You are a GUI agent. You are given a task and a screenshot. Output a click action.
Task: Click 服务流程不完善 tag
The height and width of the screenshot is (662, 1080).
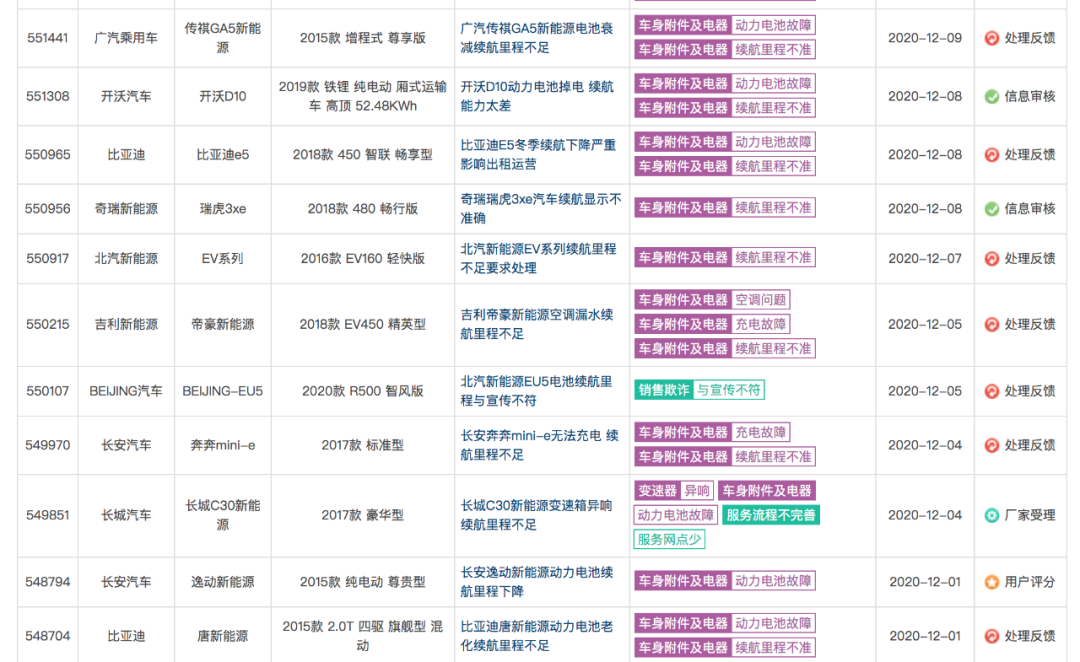(x=771, y=515)
